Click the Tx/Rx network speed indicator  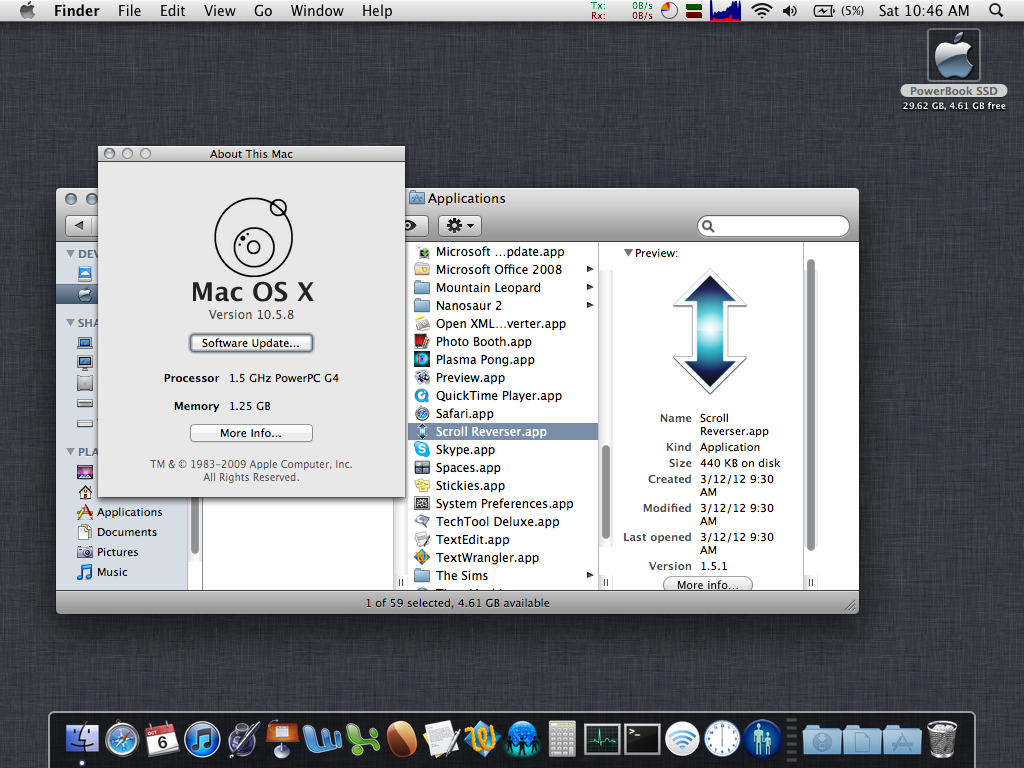621,10
